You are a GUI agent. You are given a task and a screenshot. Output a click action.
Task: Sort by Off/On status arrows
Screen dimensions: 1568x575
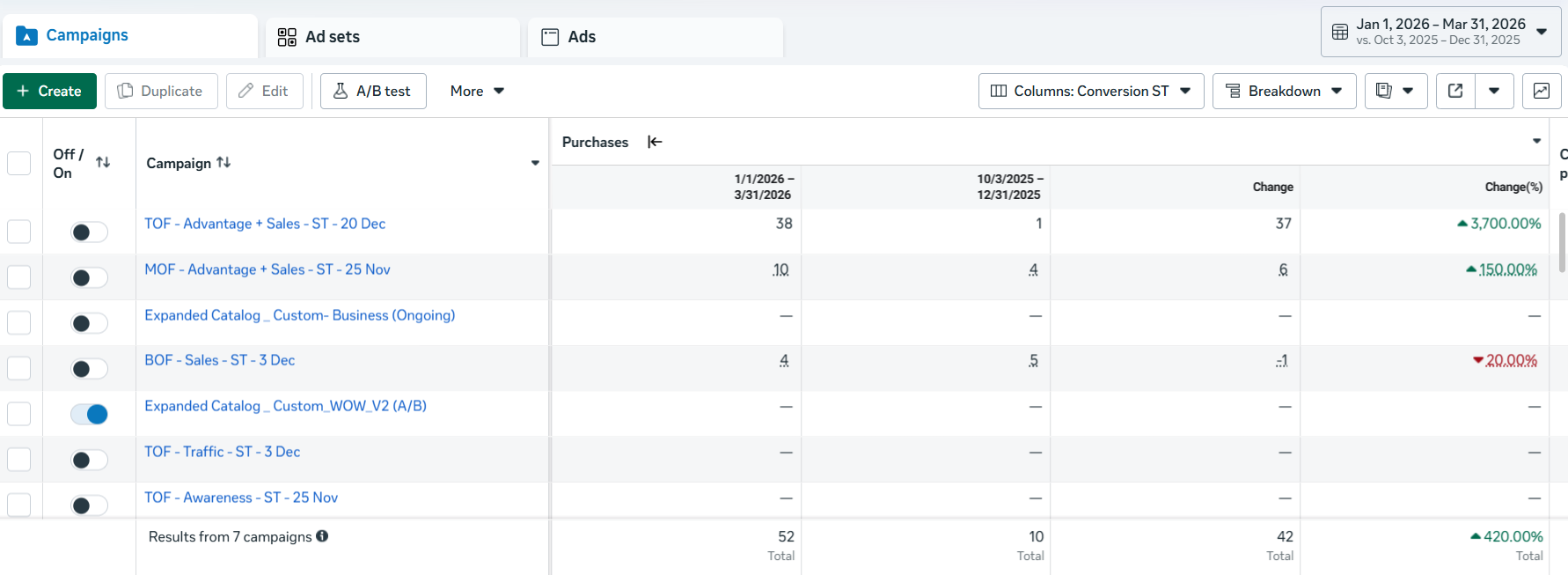point(103,162)
